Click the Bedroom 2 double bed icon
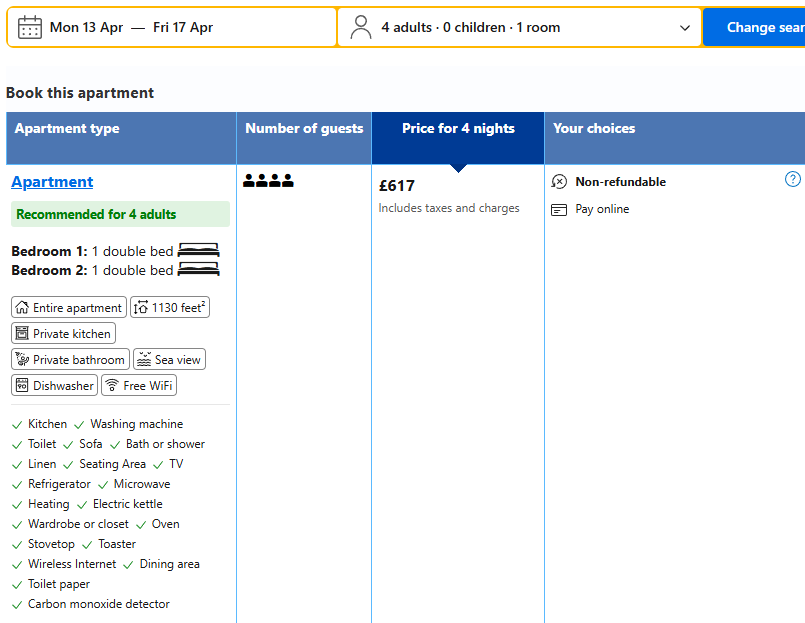 (x=199, y=269)
